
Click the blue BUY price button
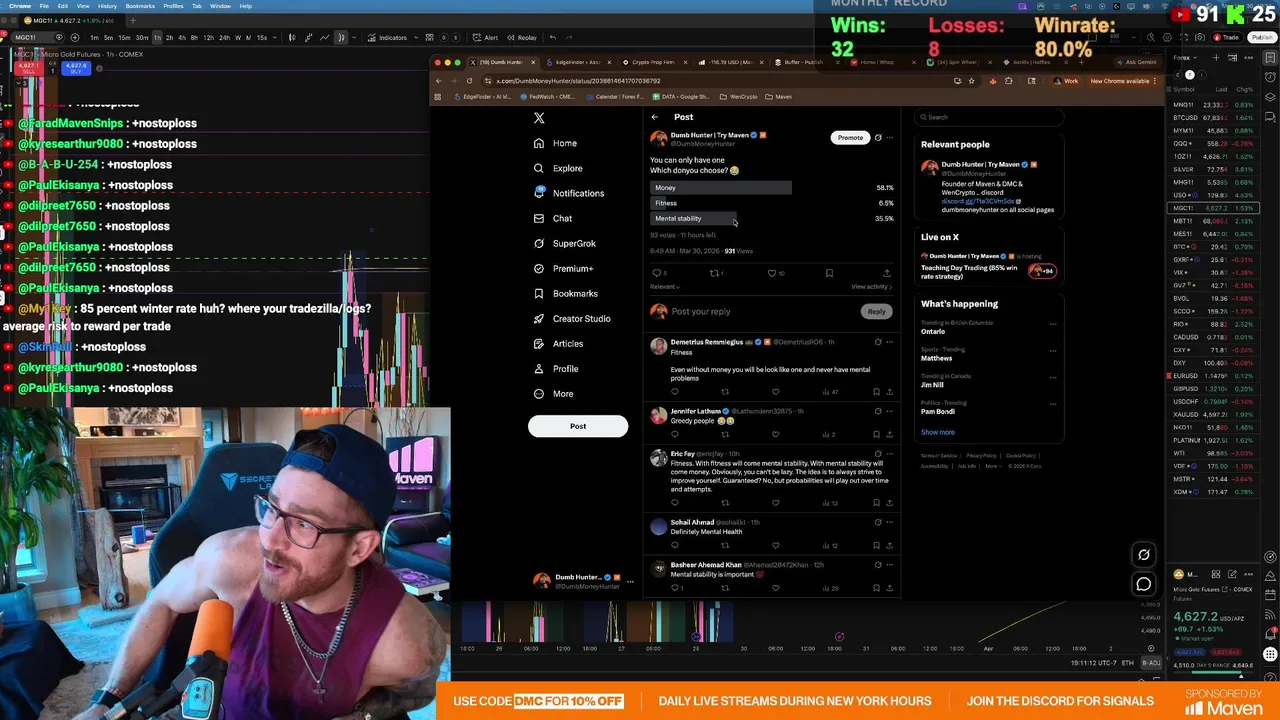coord(76,68)
